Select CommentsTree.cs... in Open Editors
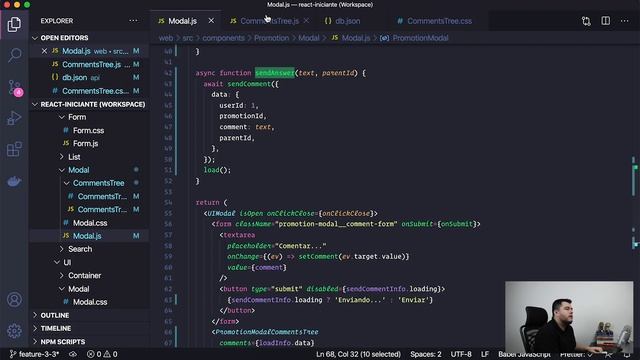 point(89,91)
